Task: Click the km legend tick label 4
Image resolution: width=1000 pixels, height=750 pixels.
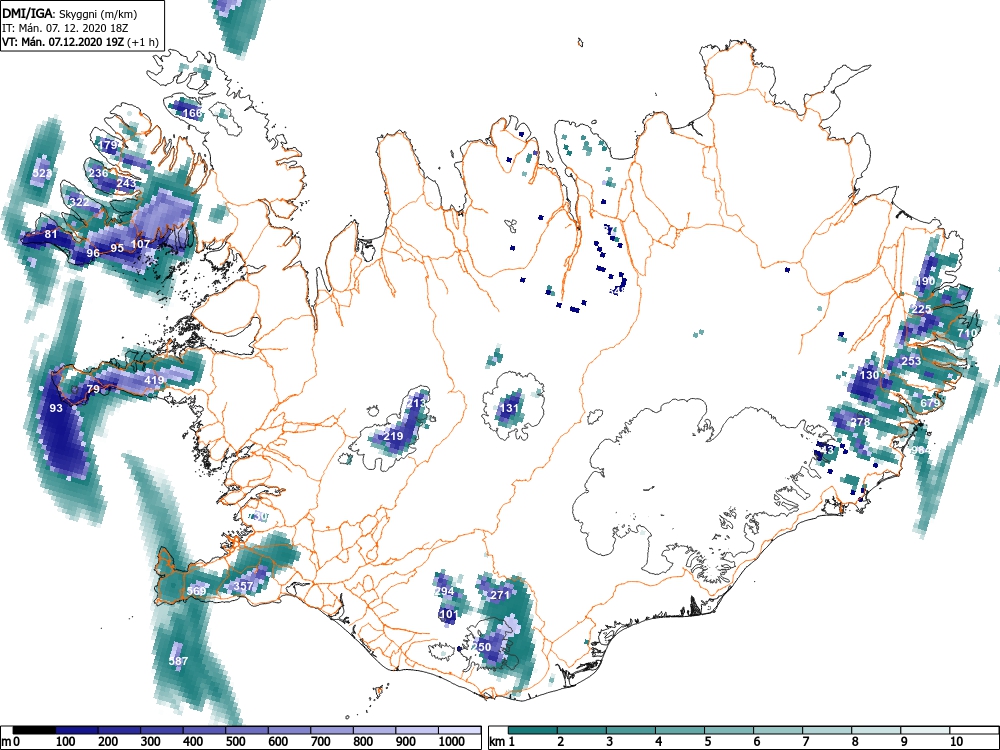Action: [x=658, y=742]
